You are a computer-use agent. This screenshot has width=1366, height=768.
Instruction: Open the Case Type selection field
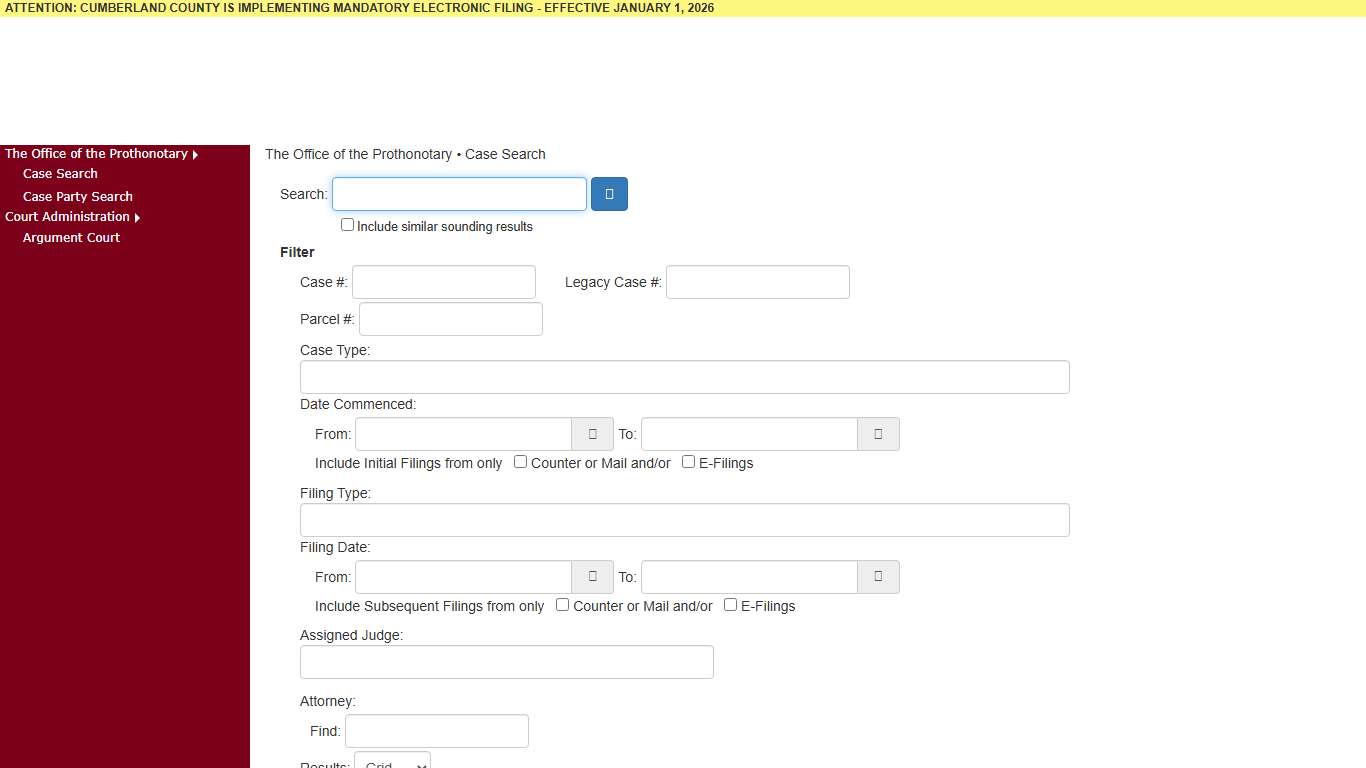(684, 377)
